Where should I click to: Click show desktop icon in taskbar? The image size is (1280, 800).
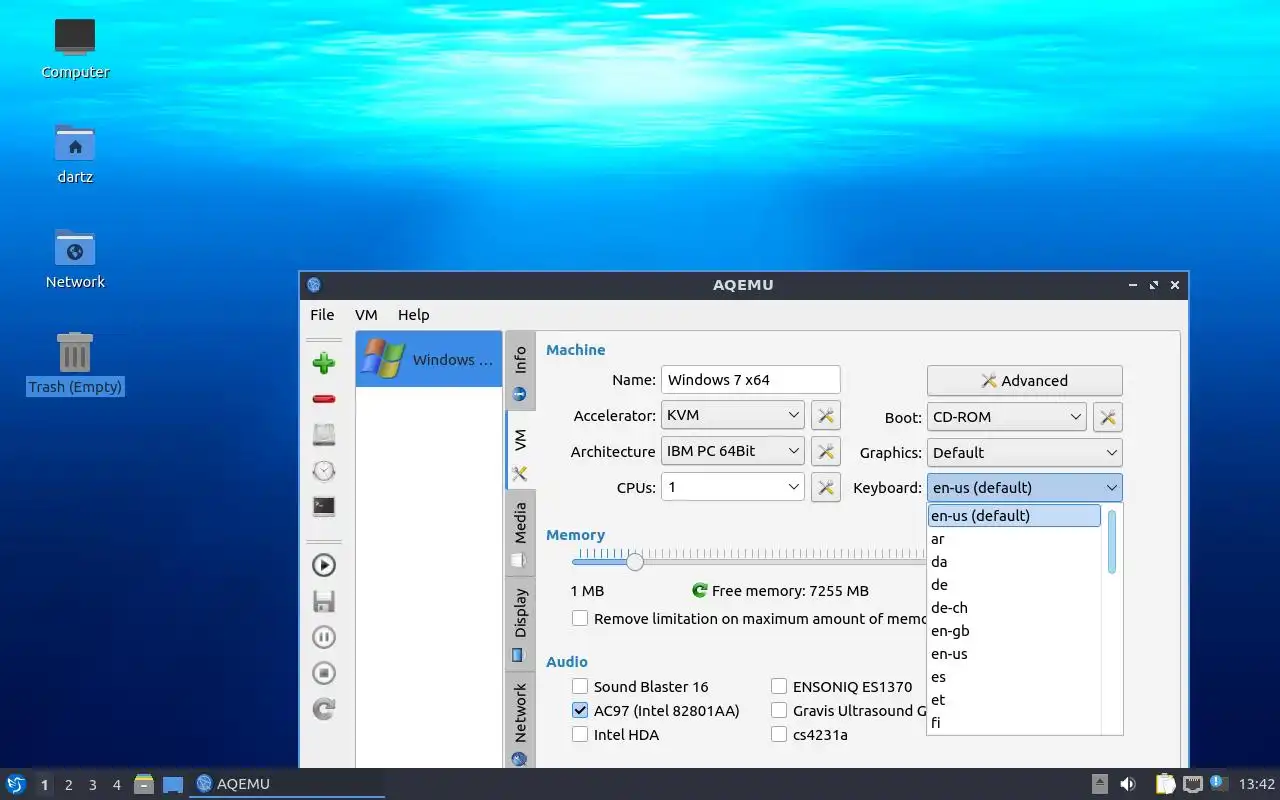point(173,784)
